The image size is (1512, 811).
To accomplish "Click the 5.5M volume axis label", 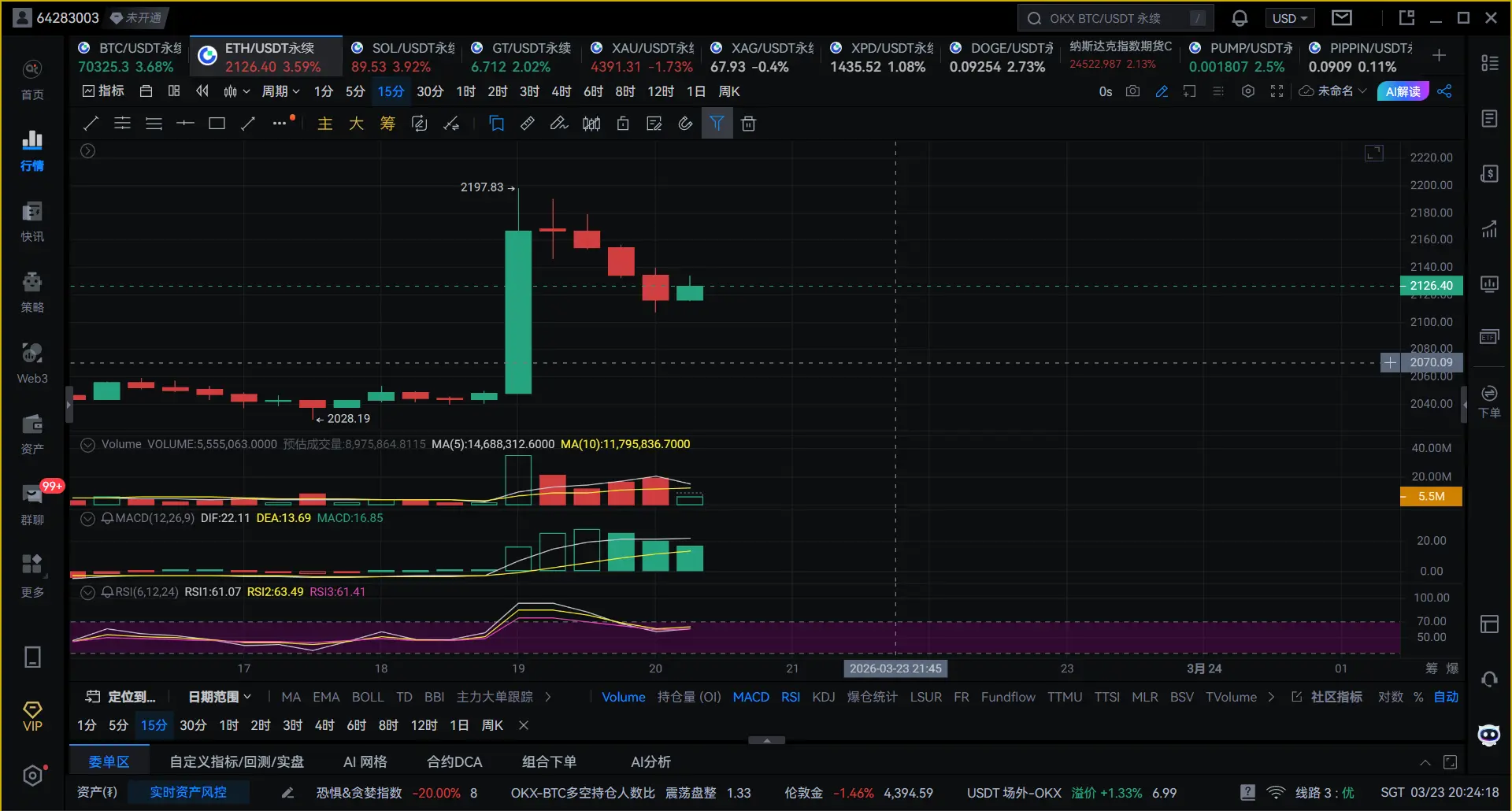I will pyautogui.click(x=1431, y=496).
